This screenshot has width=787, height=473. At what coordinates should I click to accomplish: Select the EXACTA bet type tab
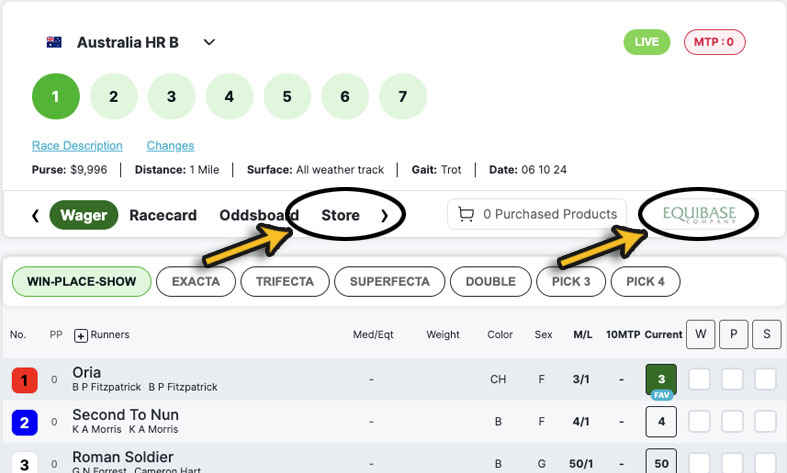tap(196, 282)
